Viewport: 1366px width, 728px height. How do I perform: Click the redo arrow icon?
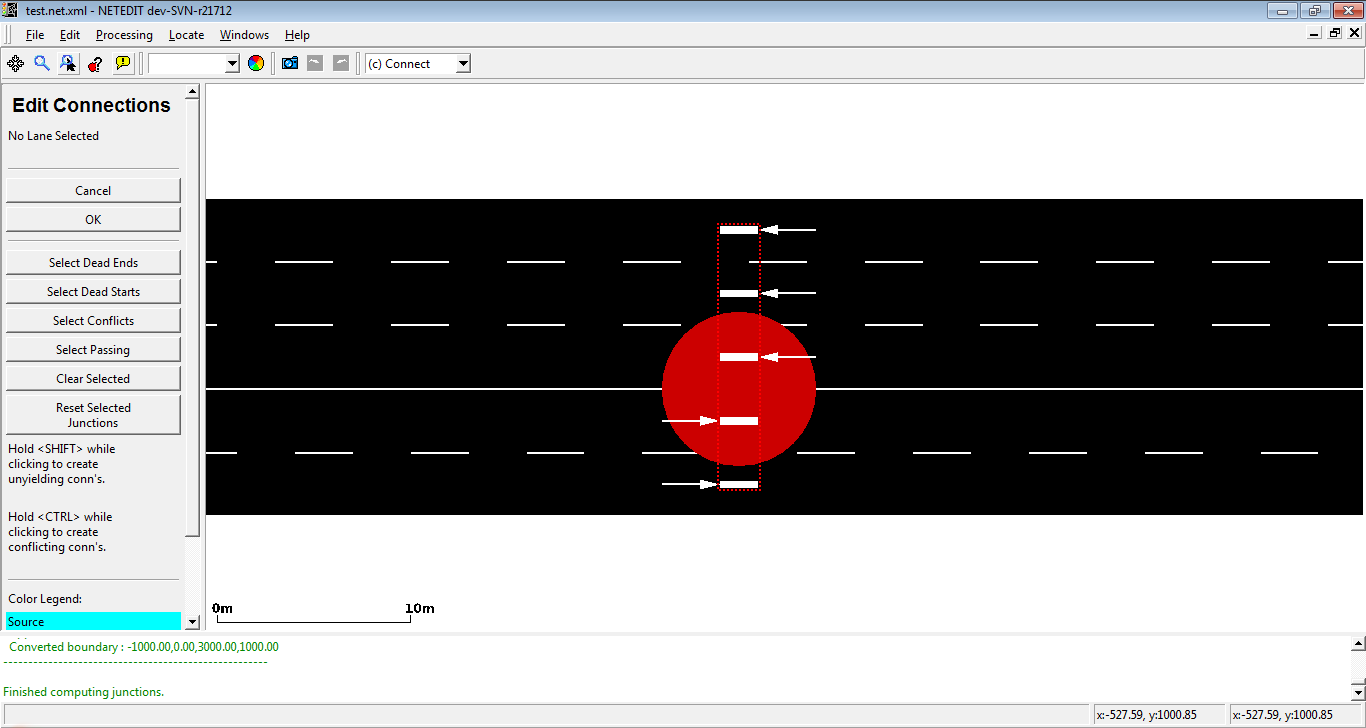click(x=341, y=63)
